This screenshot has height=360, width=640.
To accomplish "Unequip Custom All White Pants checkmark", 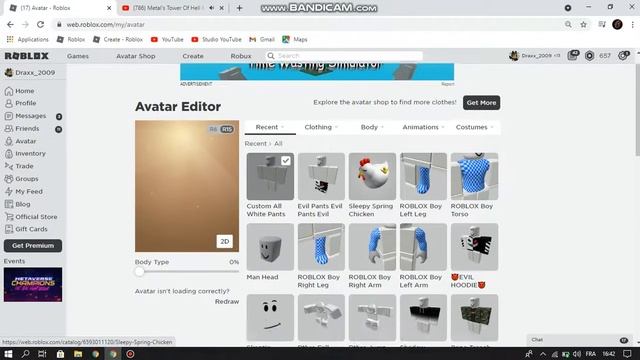I will click(286, 161).
